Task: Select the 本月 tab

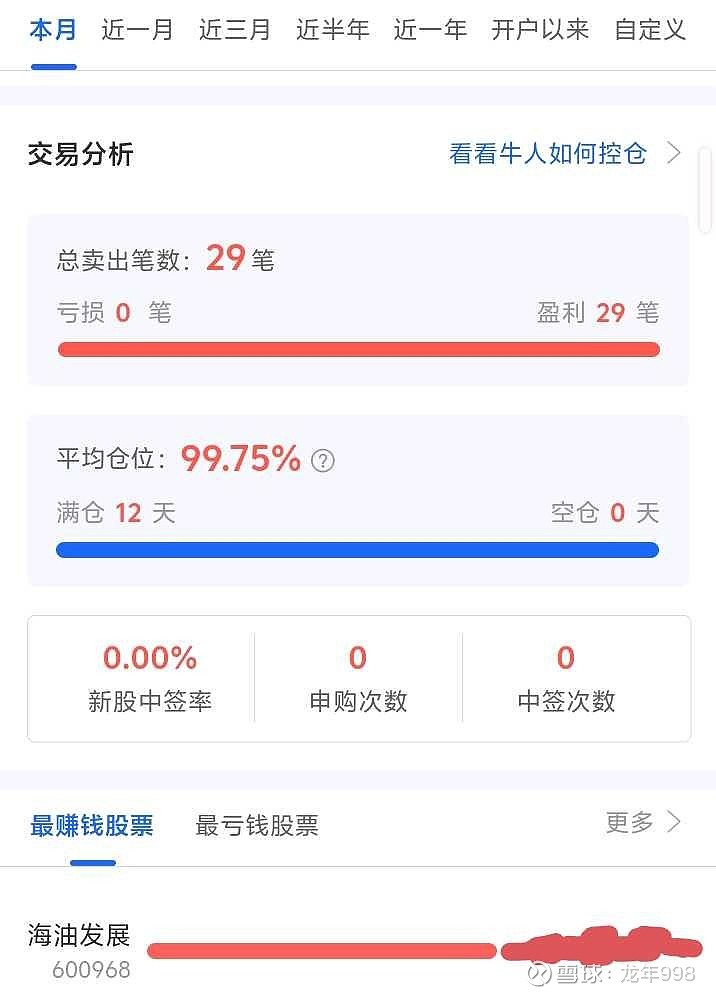Action: (x=53, y=30)
